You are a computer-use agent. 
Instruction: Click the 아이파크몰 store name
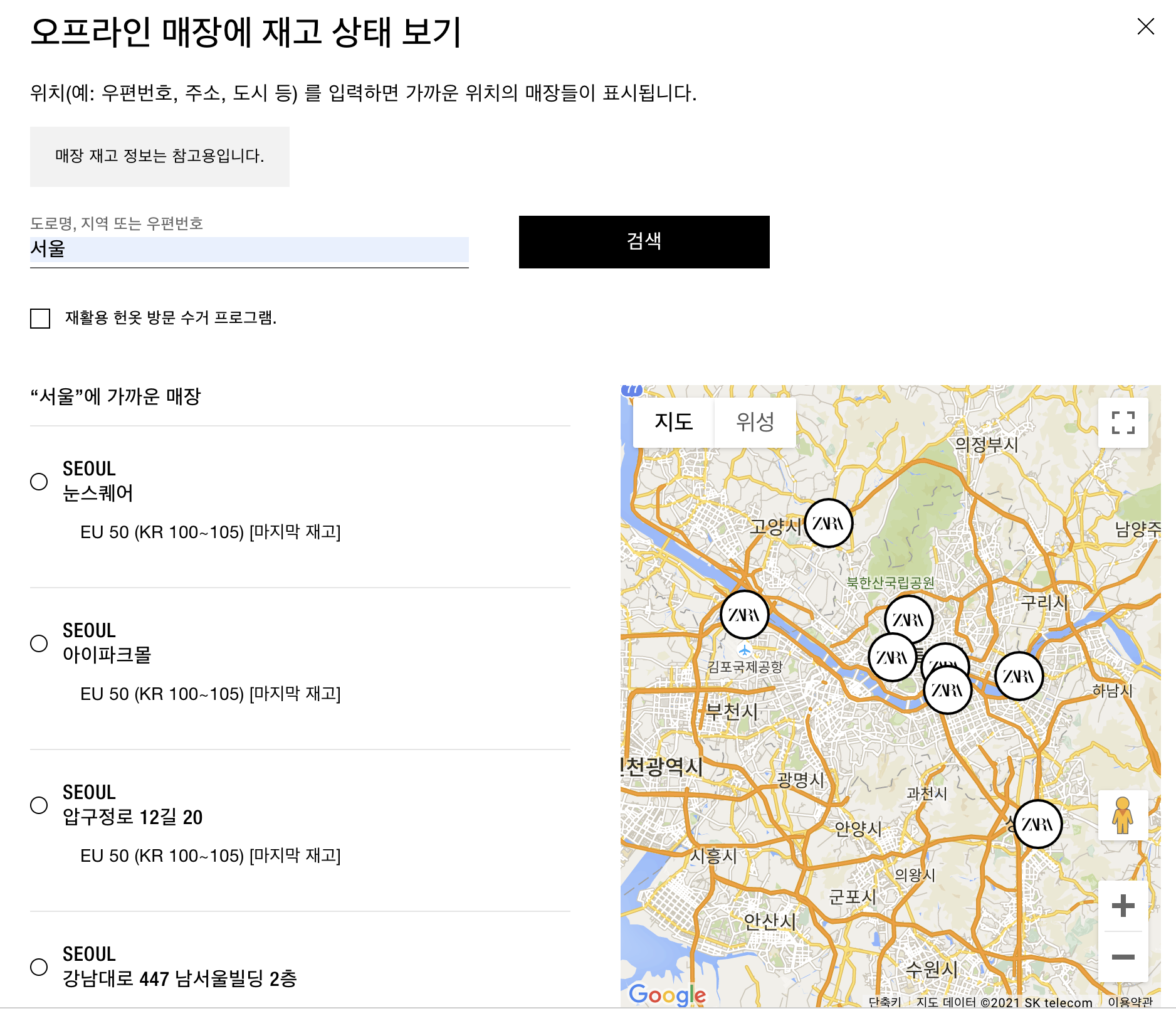pyautogui.click(x=107, y=655)
